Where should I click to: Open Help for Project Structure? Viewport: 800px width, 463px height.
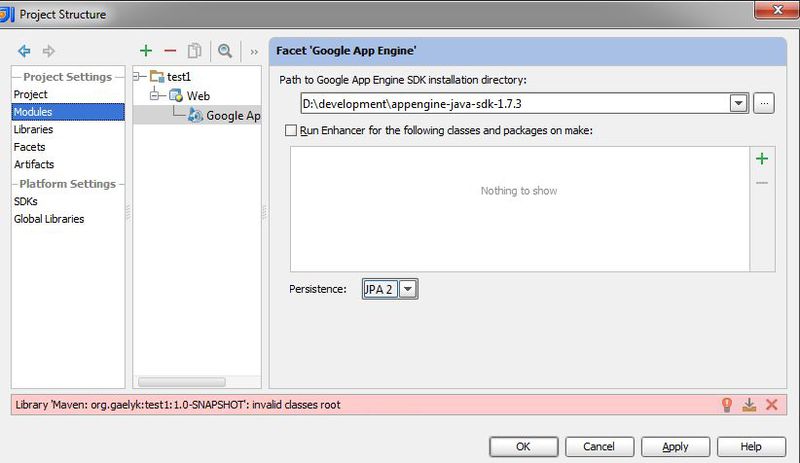751,447
